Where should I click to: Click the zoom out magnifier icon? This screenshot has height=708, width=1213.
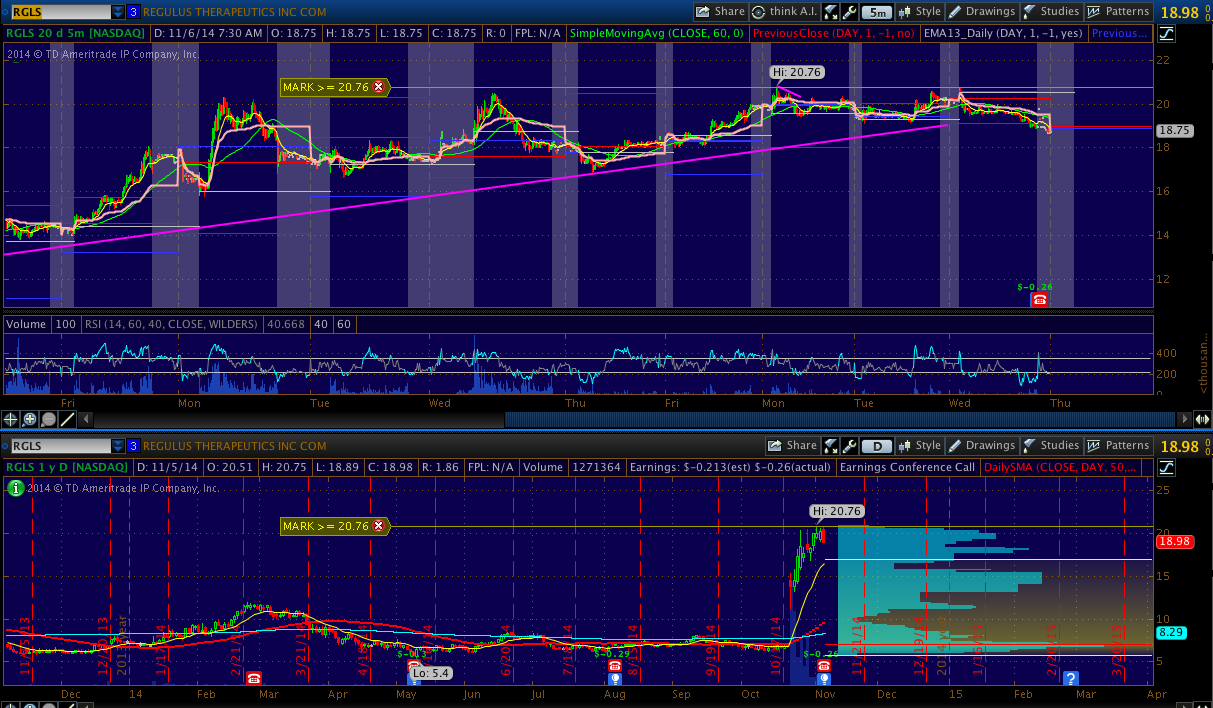pyautogui.click(x=48, y=419)
